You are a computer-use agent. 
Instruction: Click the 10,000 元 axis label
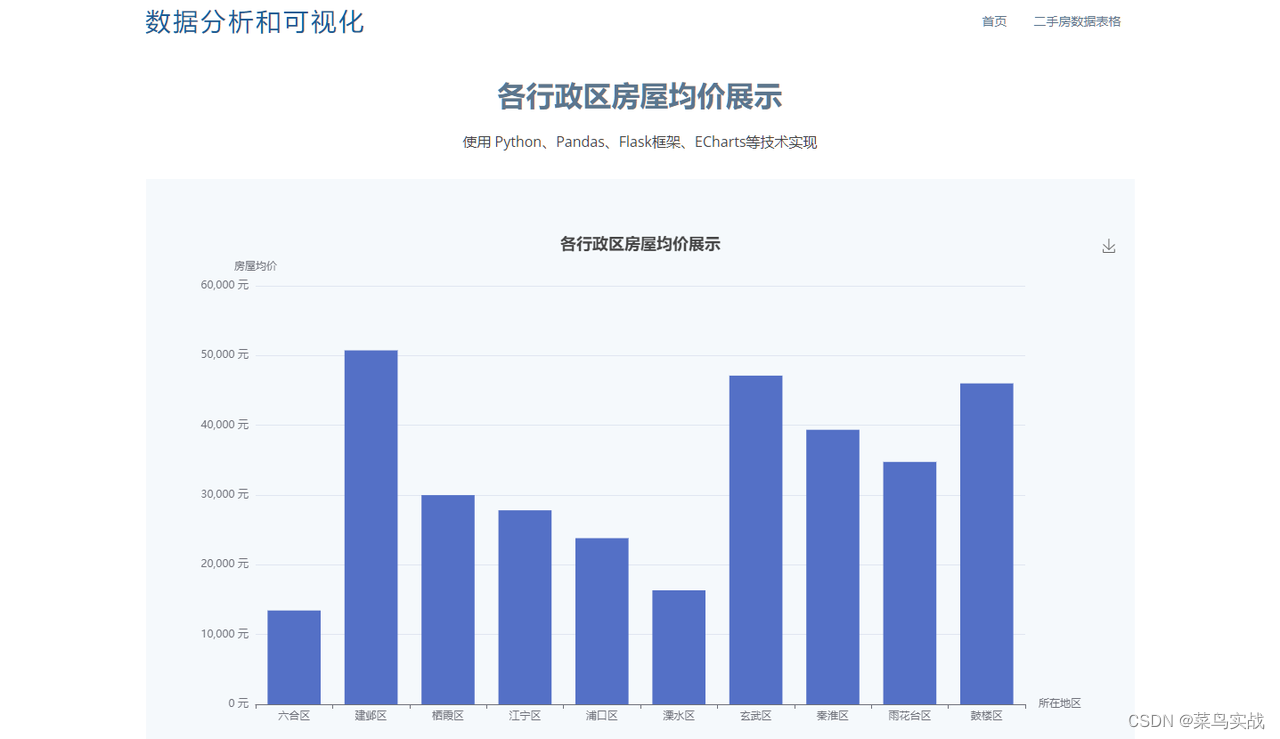[x=225, y=634]
